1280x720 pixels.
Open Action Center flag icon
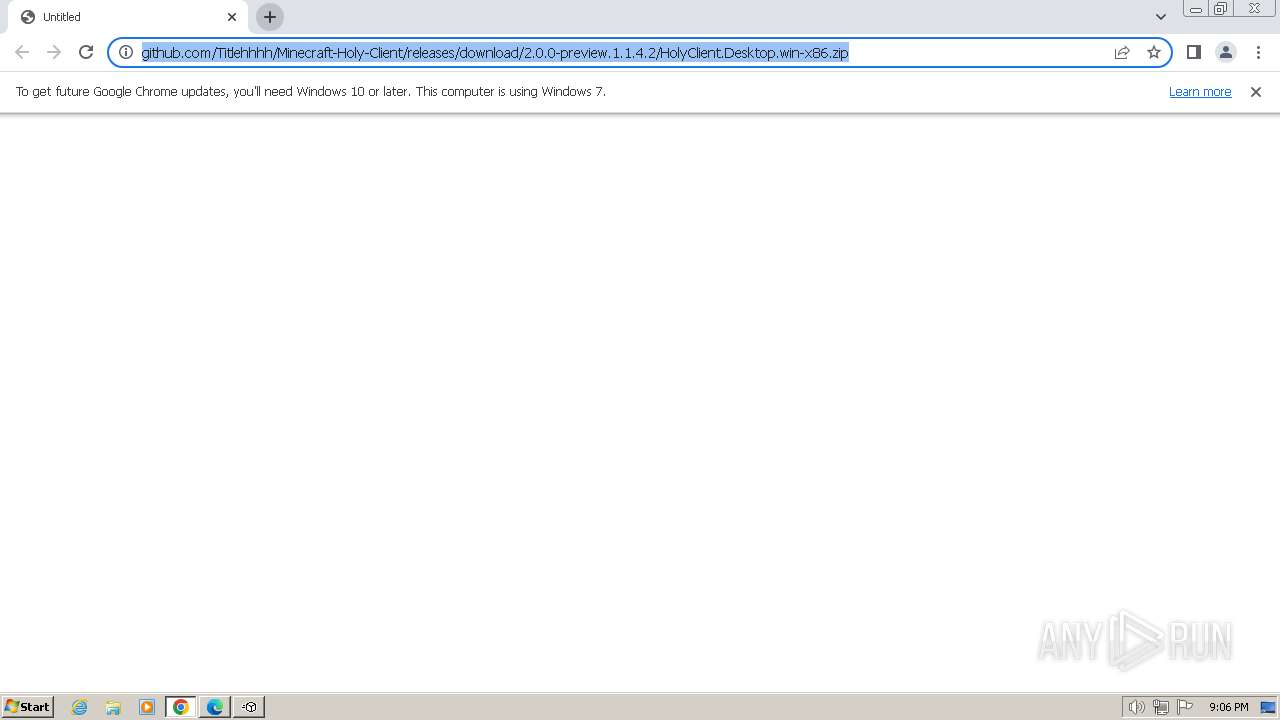tap(1185, 707)
